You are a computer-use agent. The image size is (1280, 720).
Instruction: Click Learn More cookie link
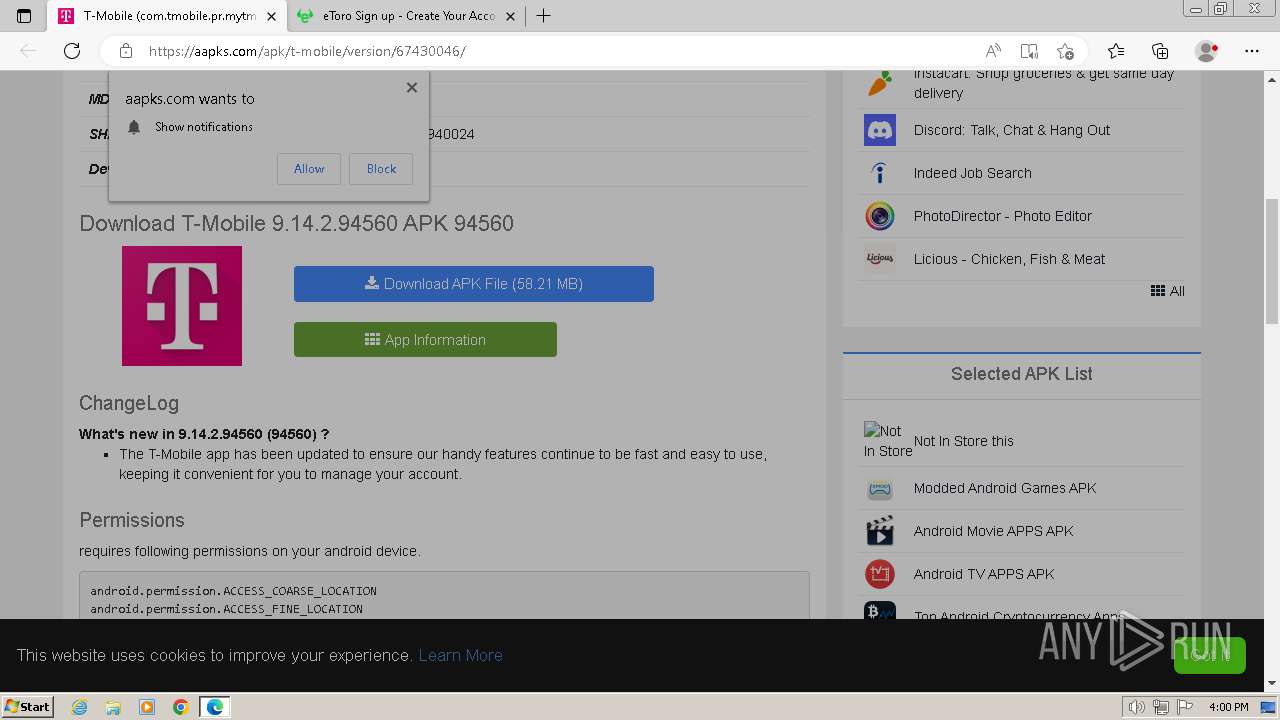(460, 655)
